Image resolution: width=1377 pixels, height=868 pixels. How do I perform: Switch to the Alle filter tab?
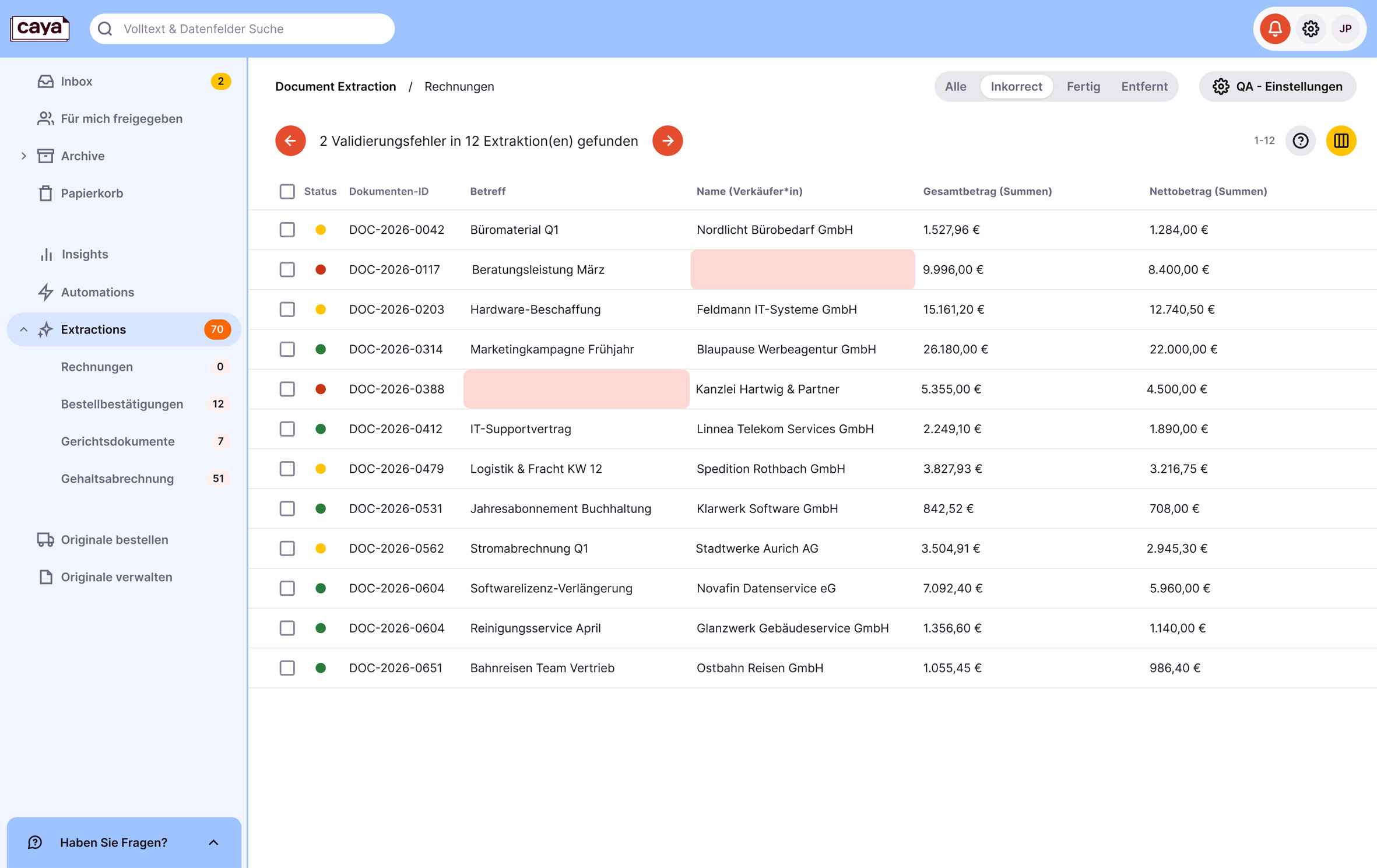click(955, 86)
